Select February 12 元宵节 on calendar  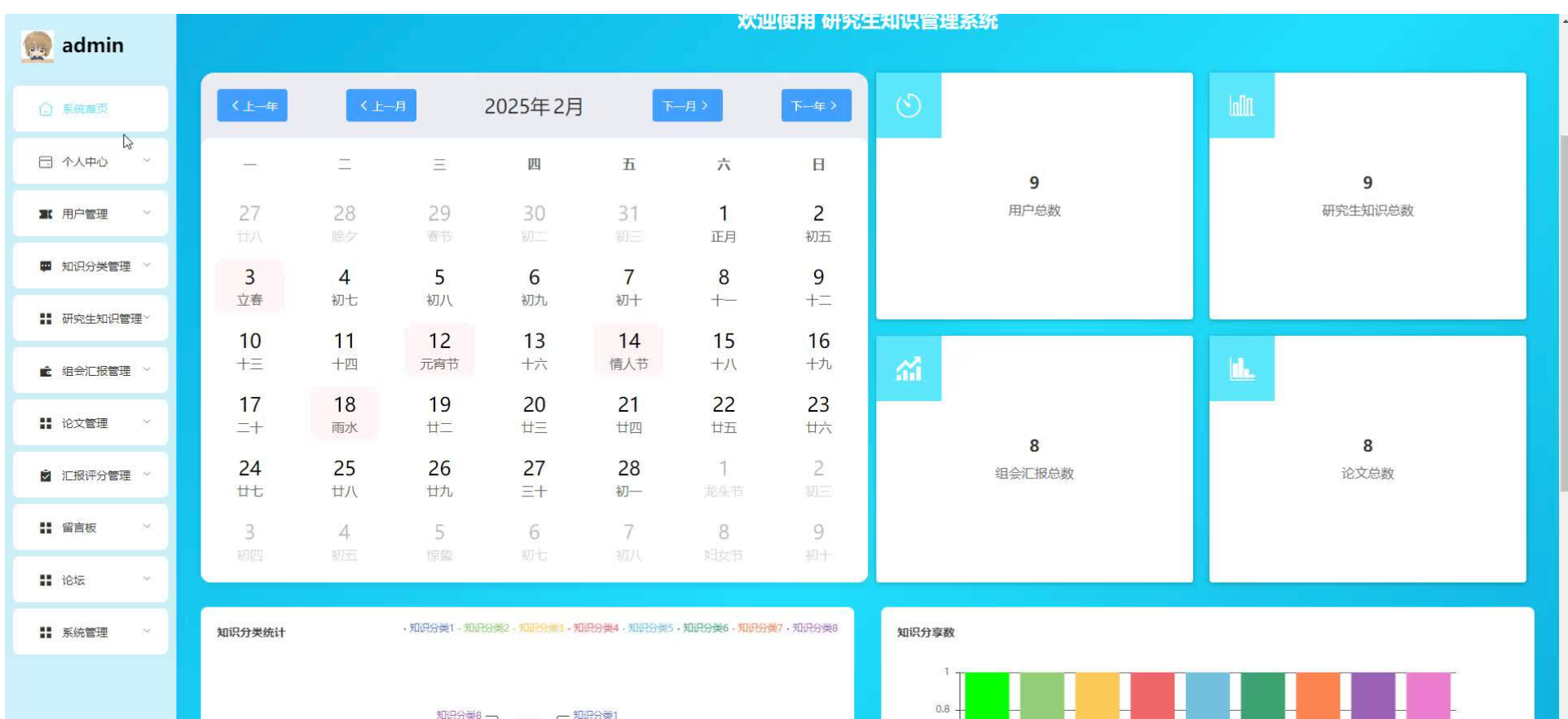pyautogui.click(x=439, y=351)
